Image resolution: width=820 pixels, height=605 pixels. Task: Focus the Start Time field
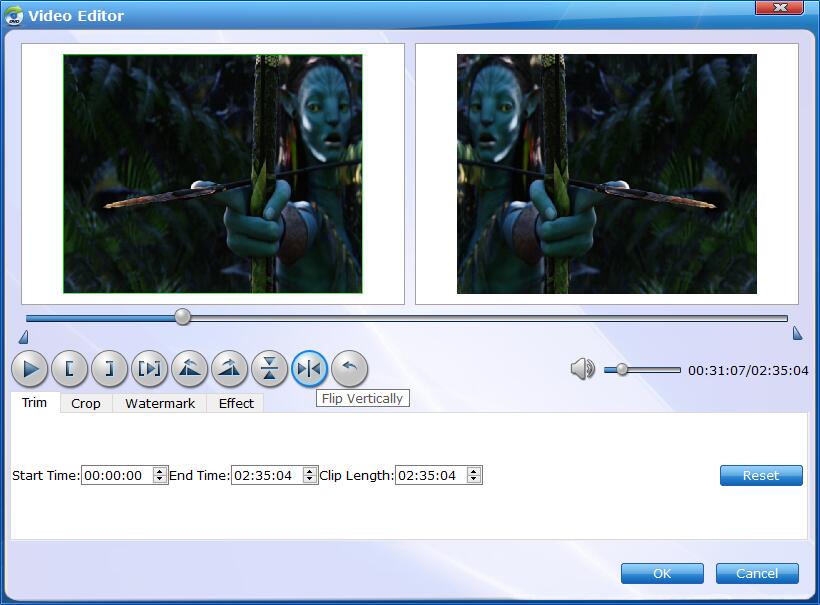pos(117,475)
